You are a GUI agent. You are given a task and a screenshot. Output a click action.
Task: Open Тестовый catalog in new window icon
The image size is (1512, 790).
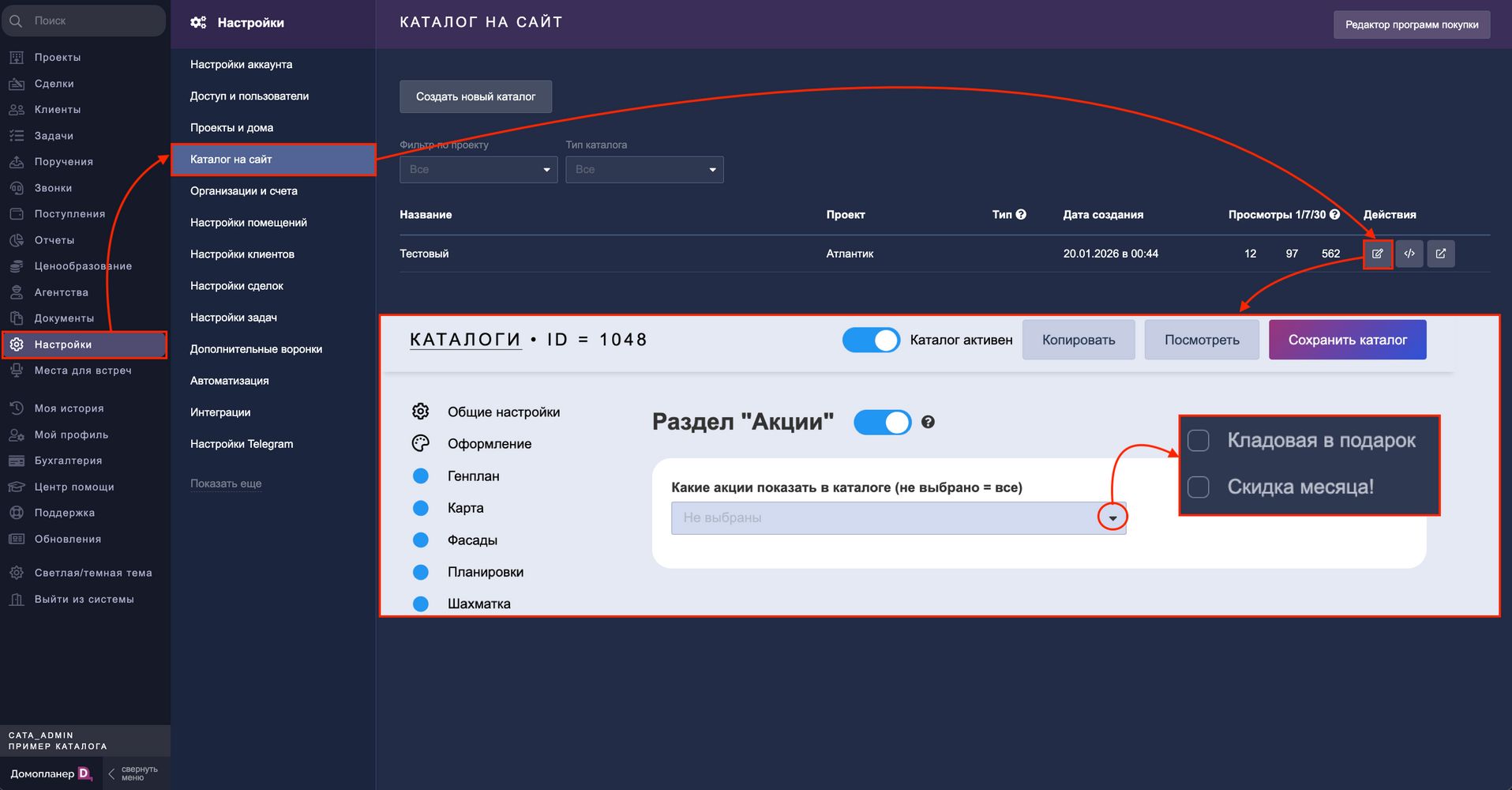(1441, 254)
